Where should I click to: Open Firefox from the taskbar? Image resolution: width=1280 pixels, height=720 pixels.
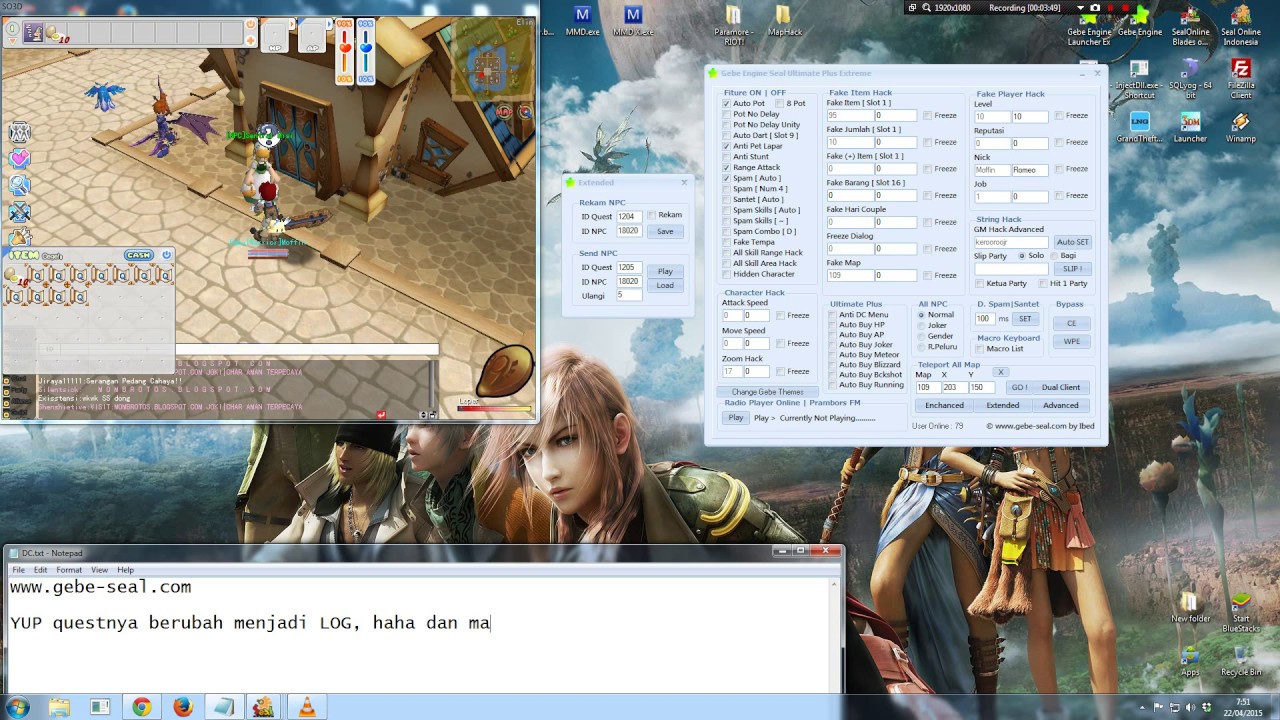pyautogui.click(x=182, y=707)
